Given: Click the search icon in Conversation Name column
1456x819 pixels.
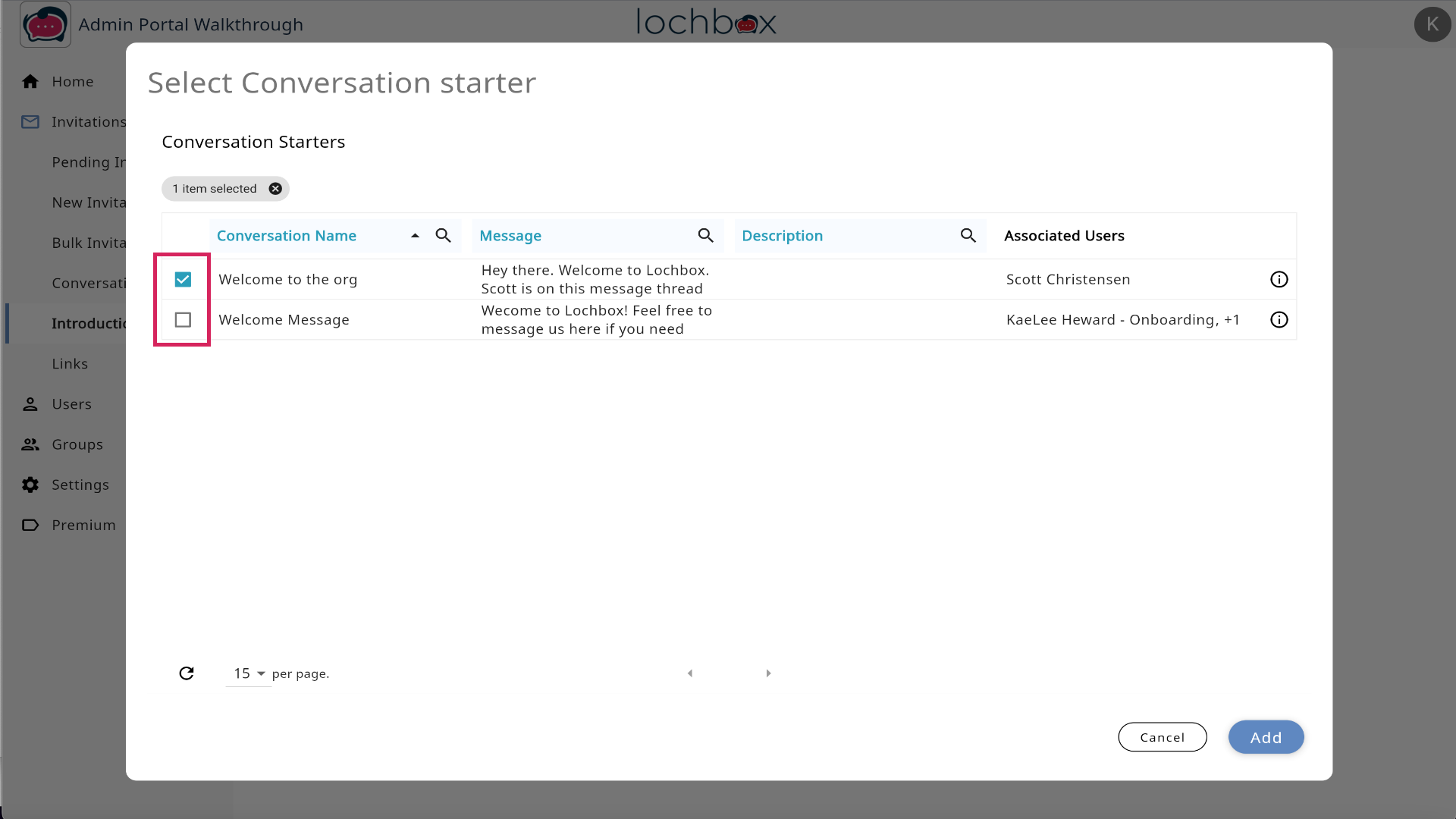Looking at the screenshot, I should pos(444,236).
